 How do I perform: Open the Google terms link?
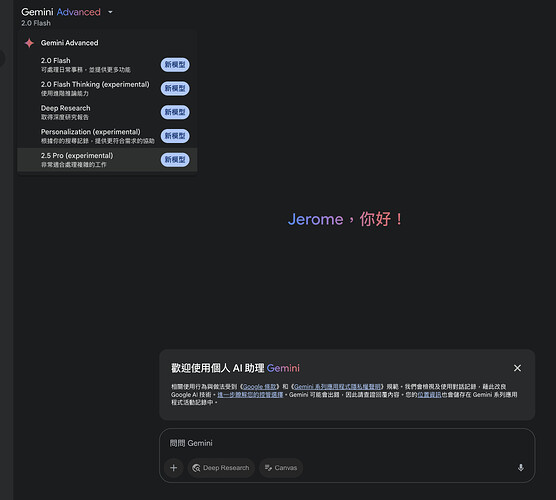(260, 387)
